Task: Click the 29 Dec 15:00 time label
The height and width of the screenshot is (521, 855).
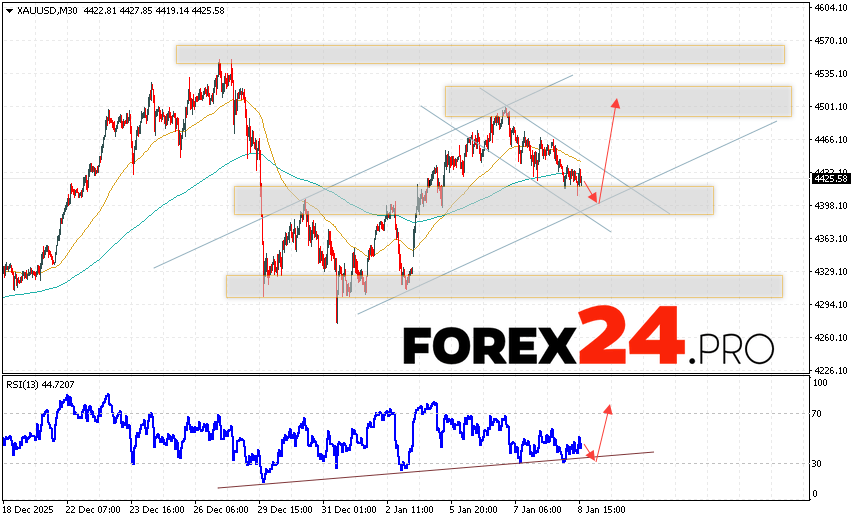Action: [x=285, y=510]
